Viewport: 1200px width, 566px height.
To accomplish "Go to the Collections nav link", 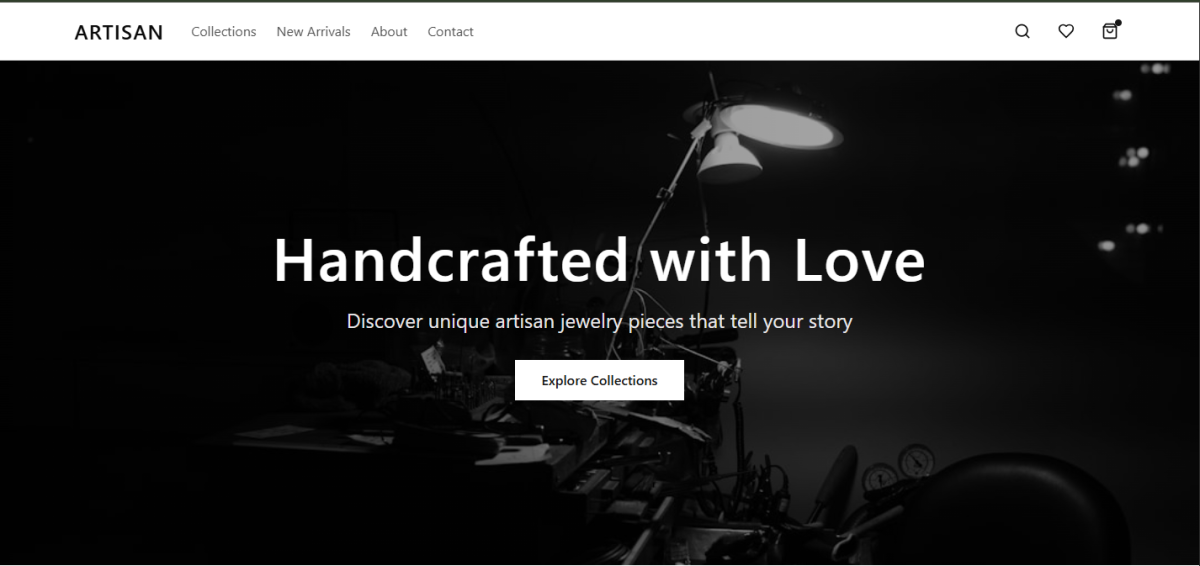I will coord(224,32).
